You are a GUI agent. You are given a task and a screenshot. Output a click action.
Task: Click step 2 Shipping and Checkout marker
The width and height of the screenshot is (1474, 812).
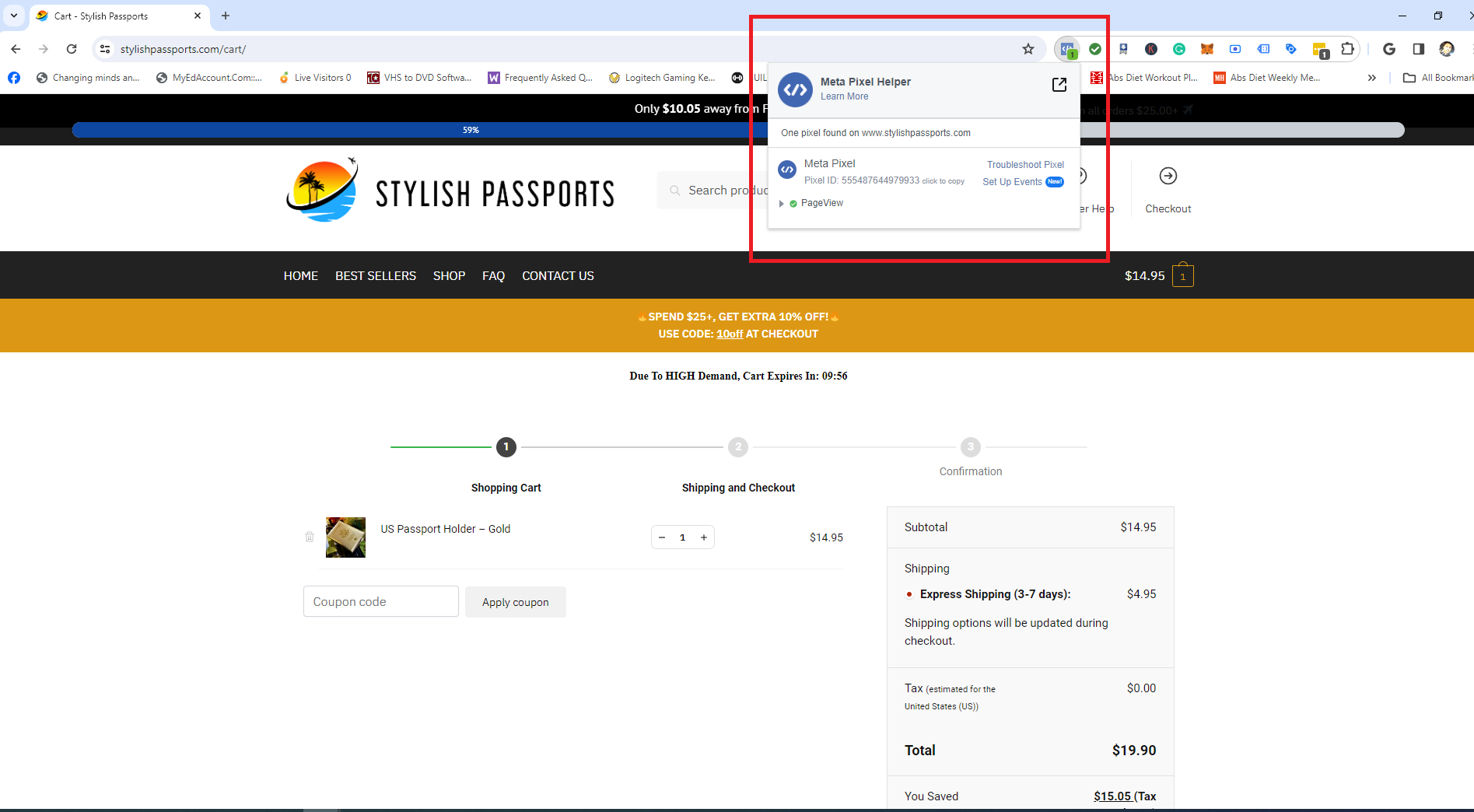pyautogui.click(x=738, y=446)
